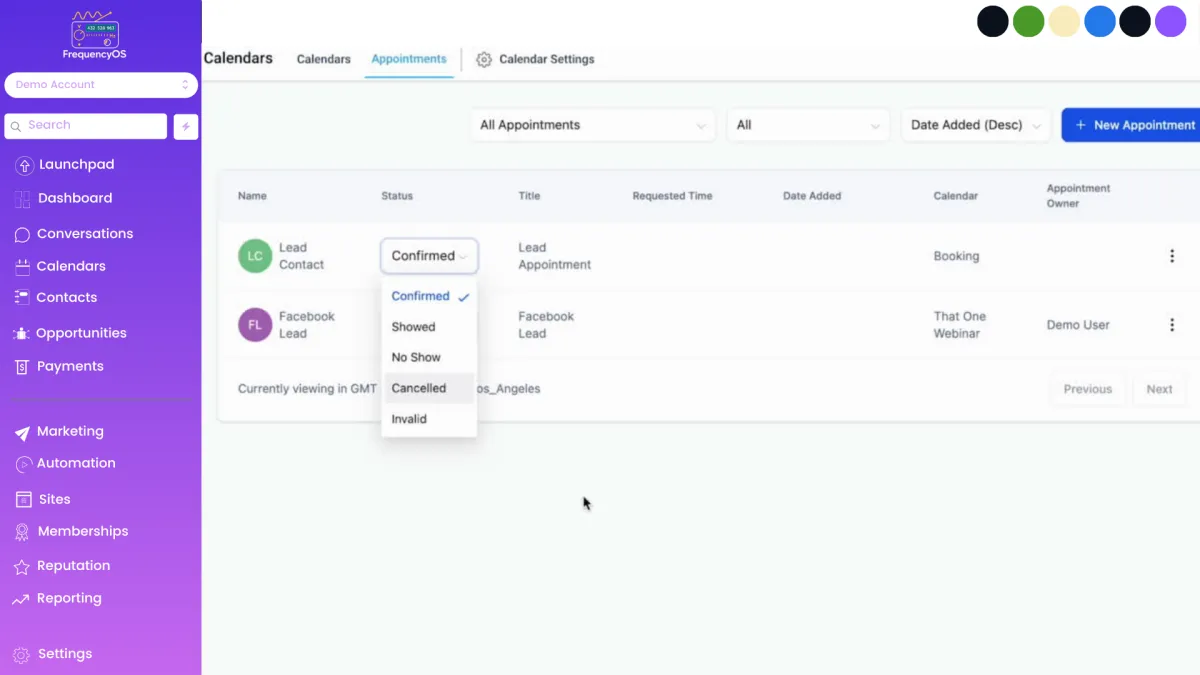Click the Marketing paper plane icon
This screenshot has width=1200, height=675.
pyautogui.click(x=22, y=432)
